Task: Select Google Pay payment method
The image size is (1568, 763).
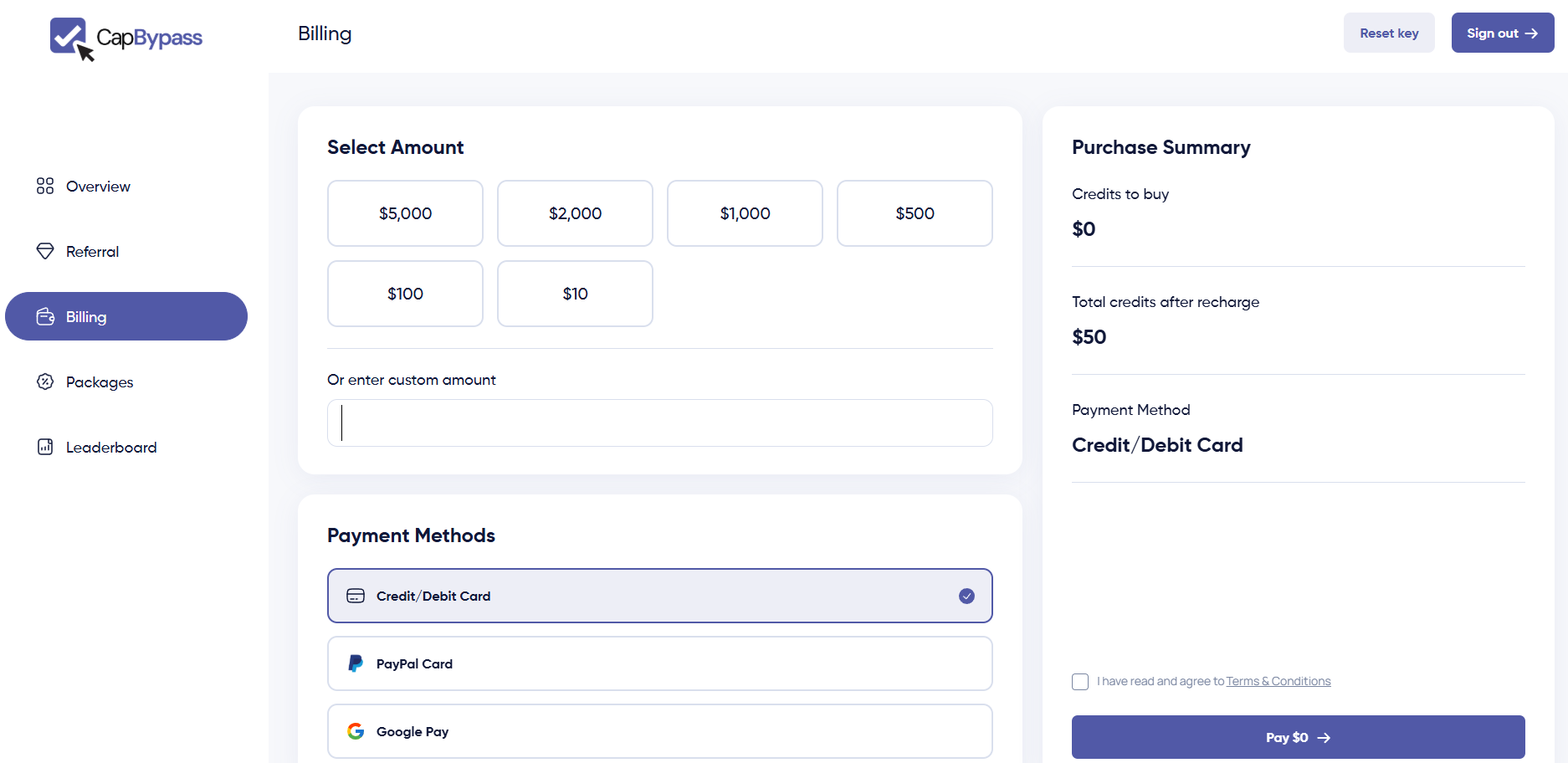Action: pyautogui.click(x=660, y=731)
